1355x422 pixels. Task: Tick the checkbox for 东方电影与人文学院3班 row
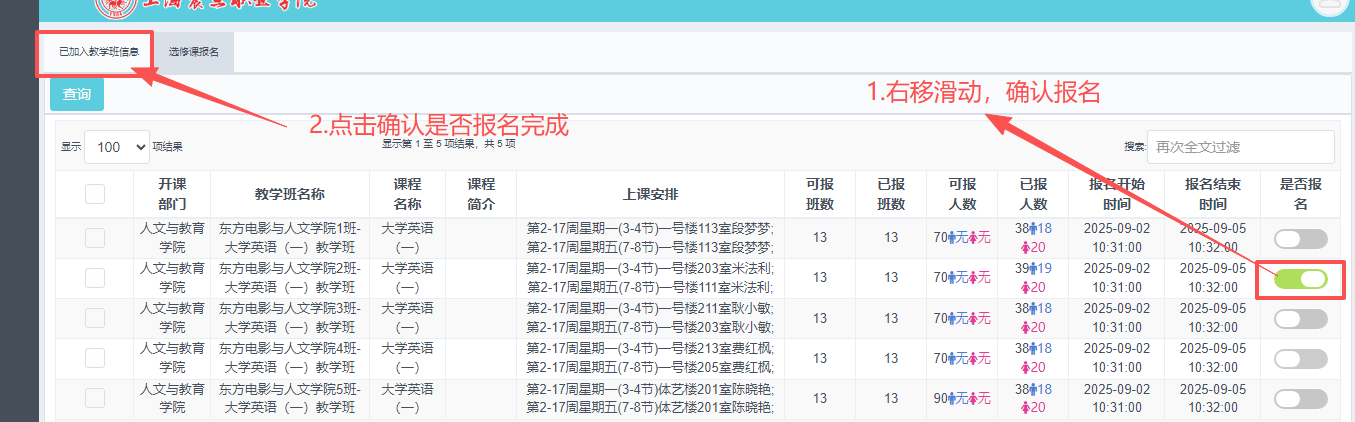(95, 318)
